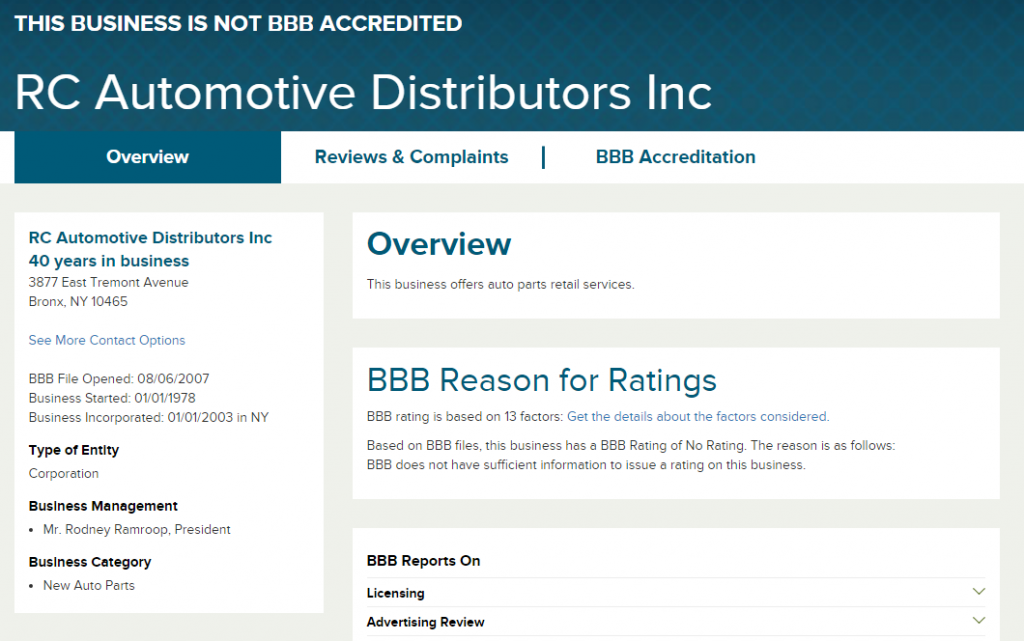This screenshot has width=1024, height=641.
Task: Go to the BBB Accreditation tab
Action: 675,157
